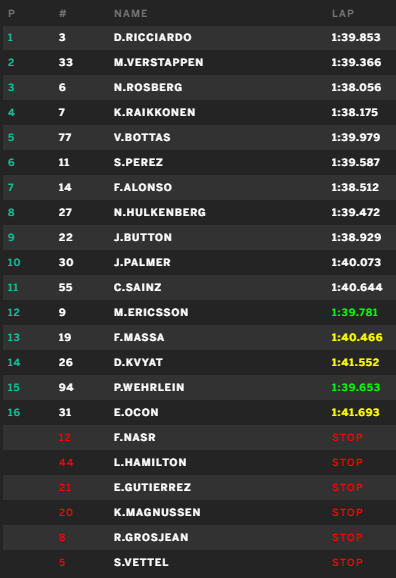Select F.MASSA's yellow lap time 1:40.466
The image size is (396, 578).
[357, 337]
